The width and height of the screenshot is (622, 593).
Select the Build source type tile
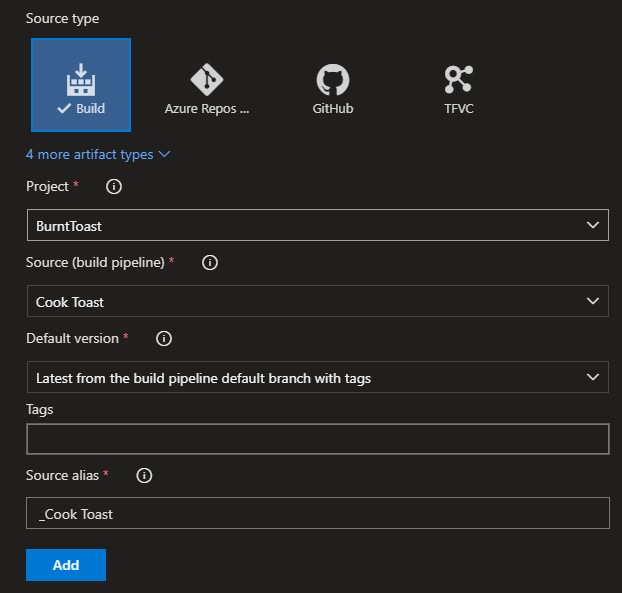81,85
